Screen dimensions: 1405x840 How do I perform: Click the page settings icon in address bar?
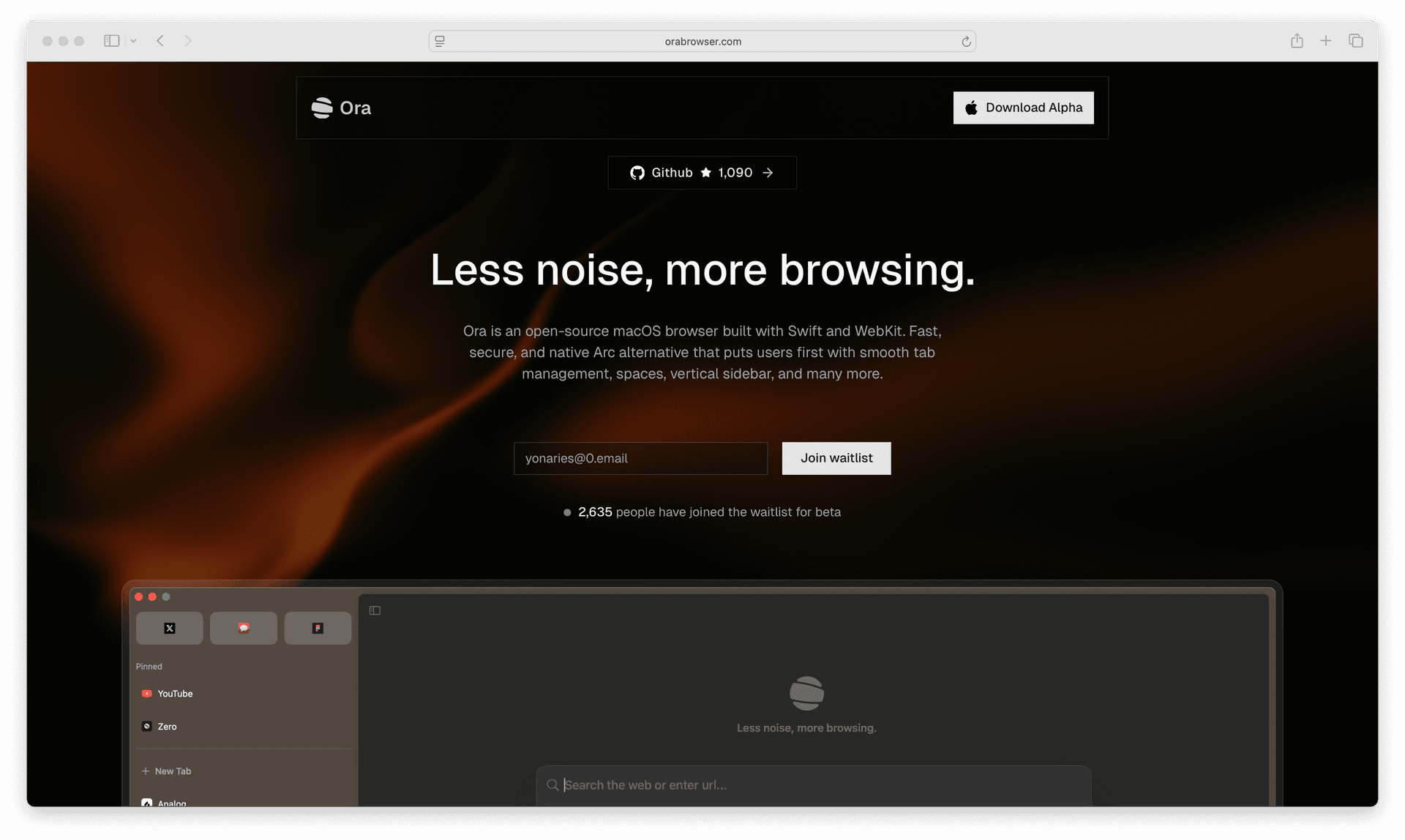[440, 42]
